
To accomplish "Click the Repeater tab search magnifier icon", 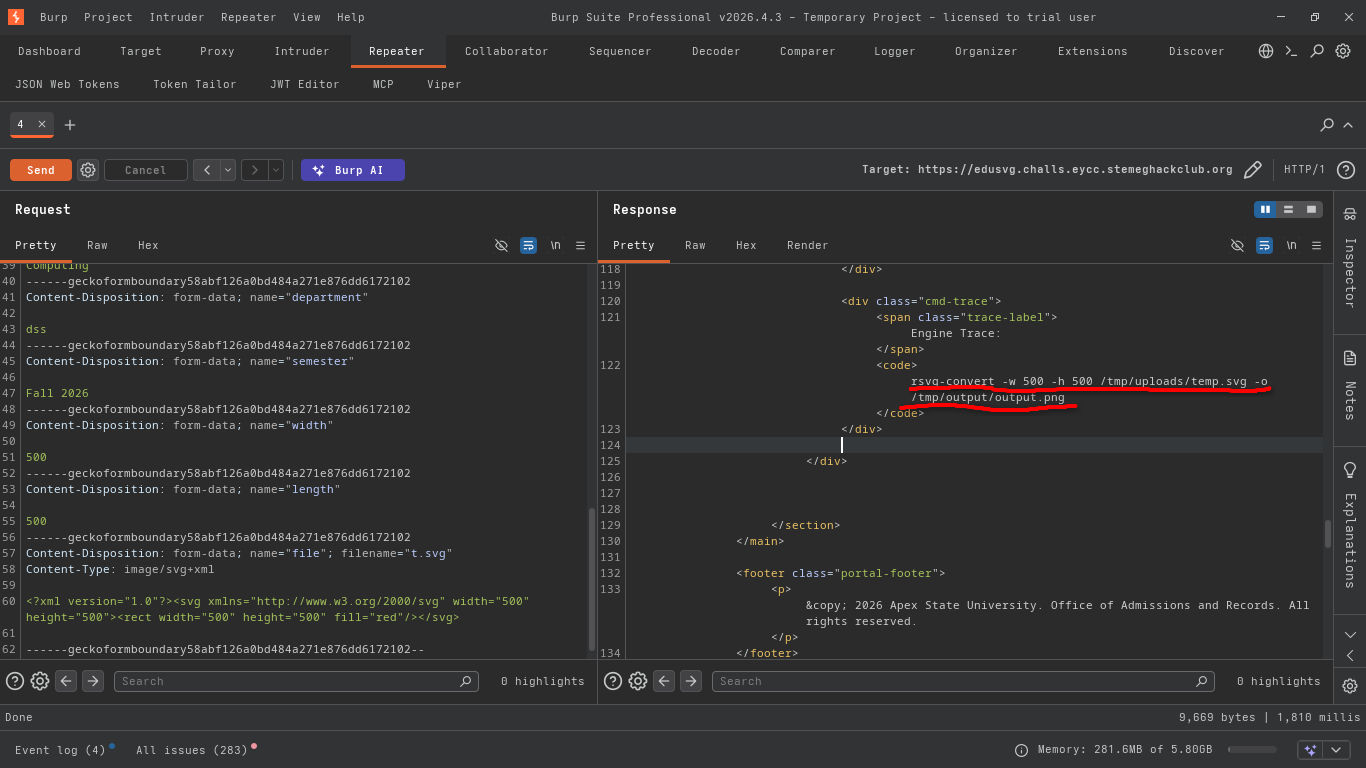I will point(1327,125).
